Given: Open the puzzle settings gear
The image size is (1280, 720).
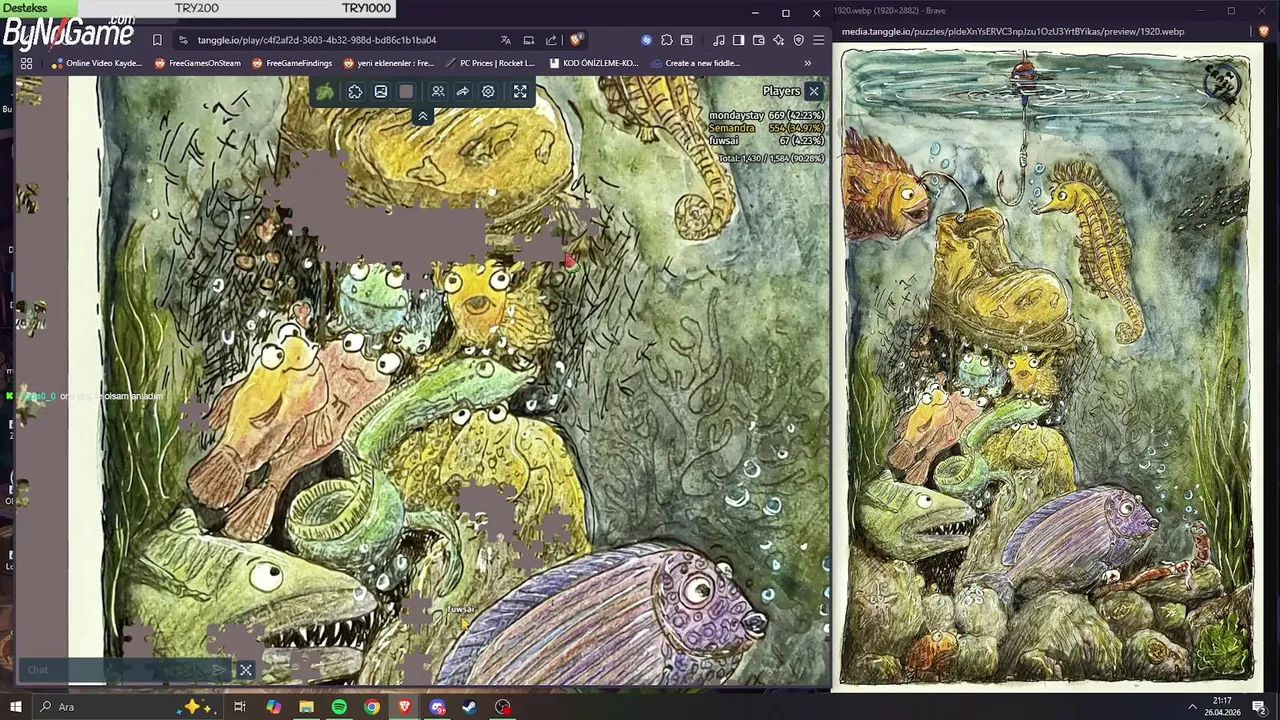Looking at the screenshot, I should [x=488, y=92].
